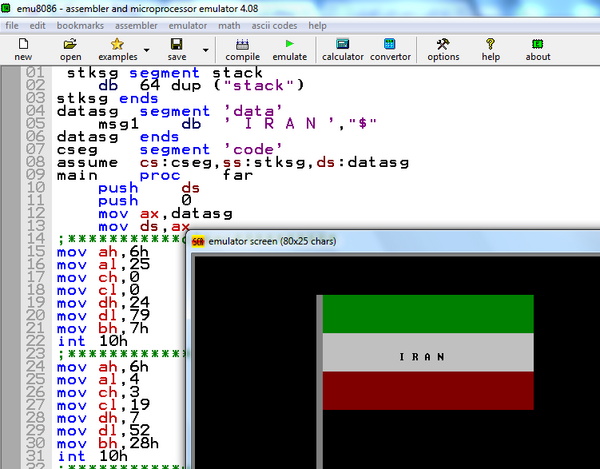Click 'mov ax,datasg' line

click(165, 213)
